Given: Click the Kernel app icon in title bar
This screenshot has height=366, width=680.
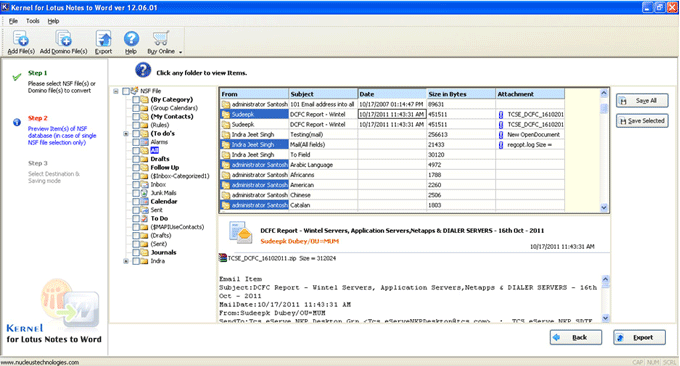Looking at the screenshot, I should click(5, 7).
